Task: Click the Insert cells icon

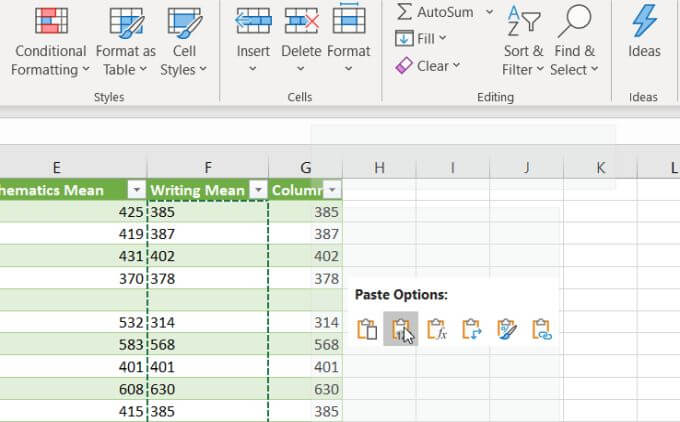Action: 253,19
